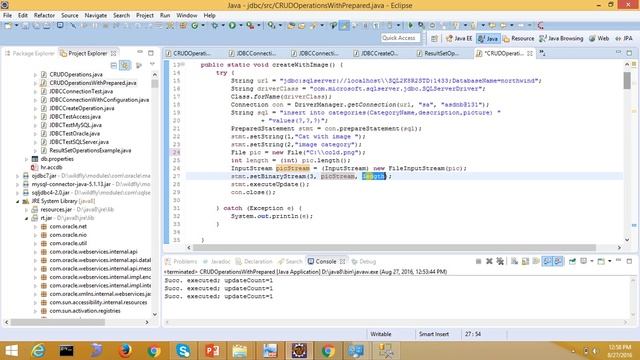640x360 pixels.
Task: Expand JDBCTestMySQL.java tree node
Action: coord(35,125)
